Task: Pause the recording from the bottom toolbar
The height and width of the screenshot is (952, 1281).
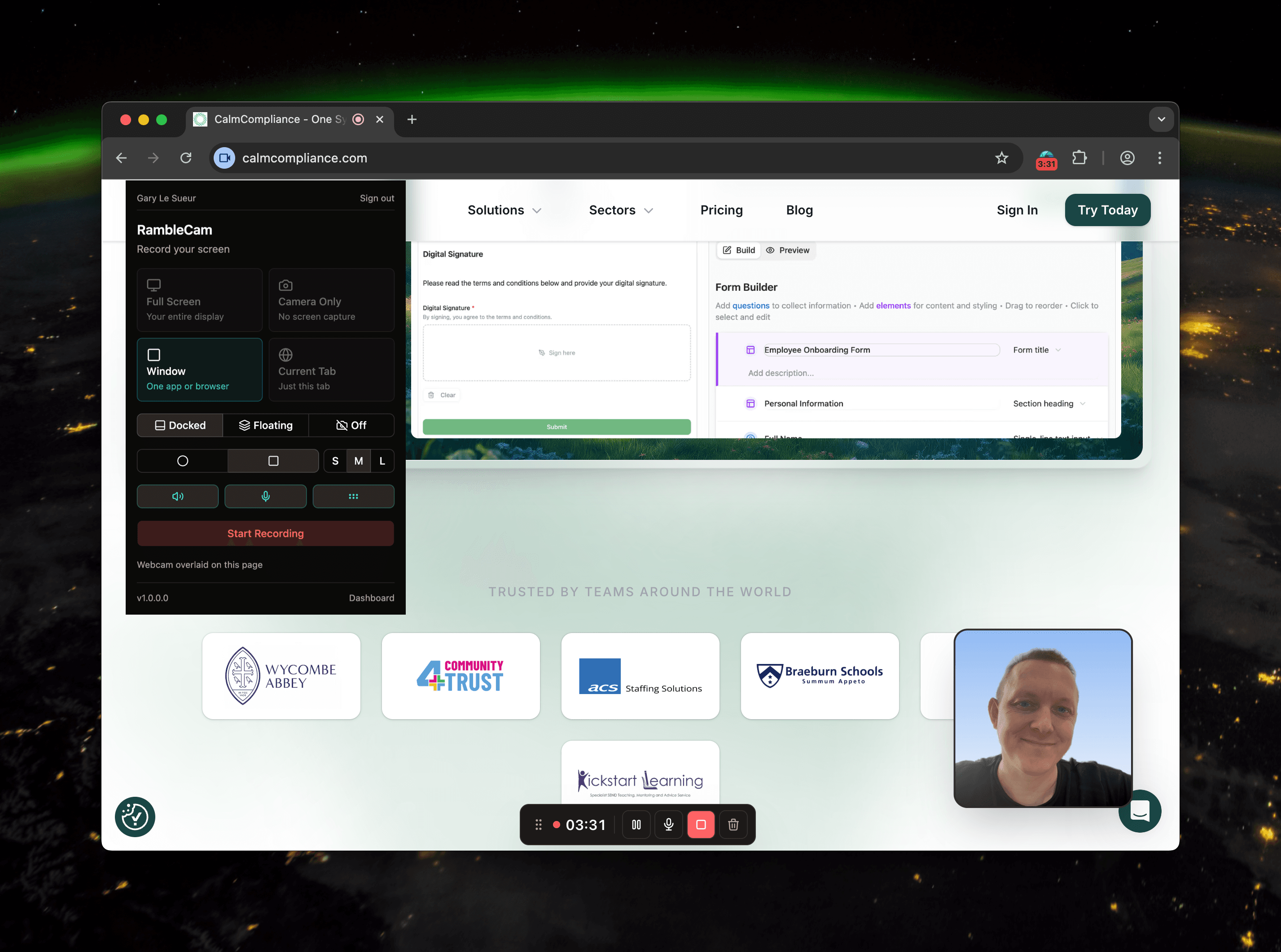Action: click(636, 825)
